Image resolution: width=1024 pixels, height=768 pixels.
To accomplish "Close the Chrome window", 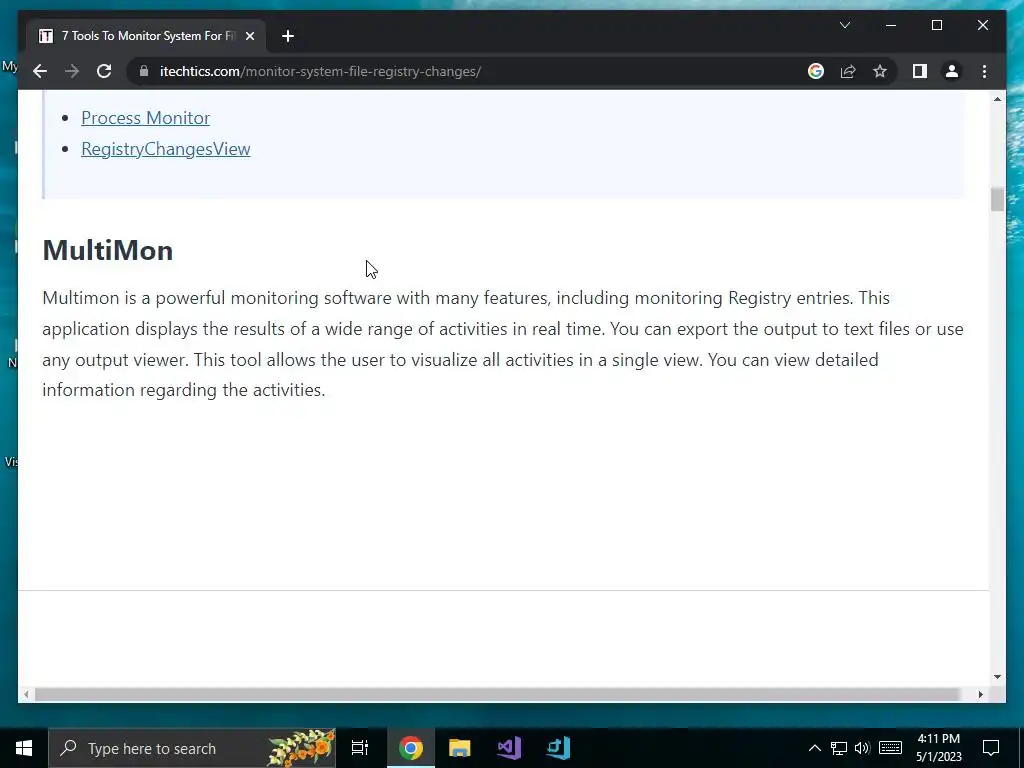I will point(983,25).
